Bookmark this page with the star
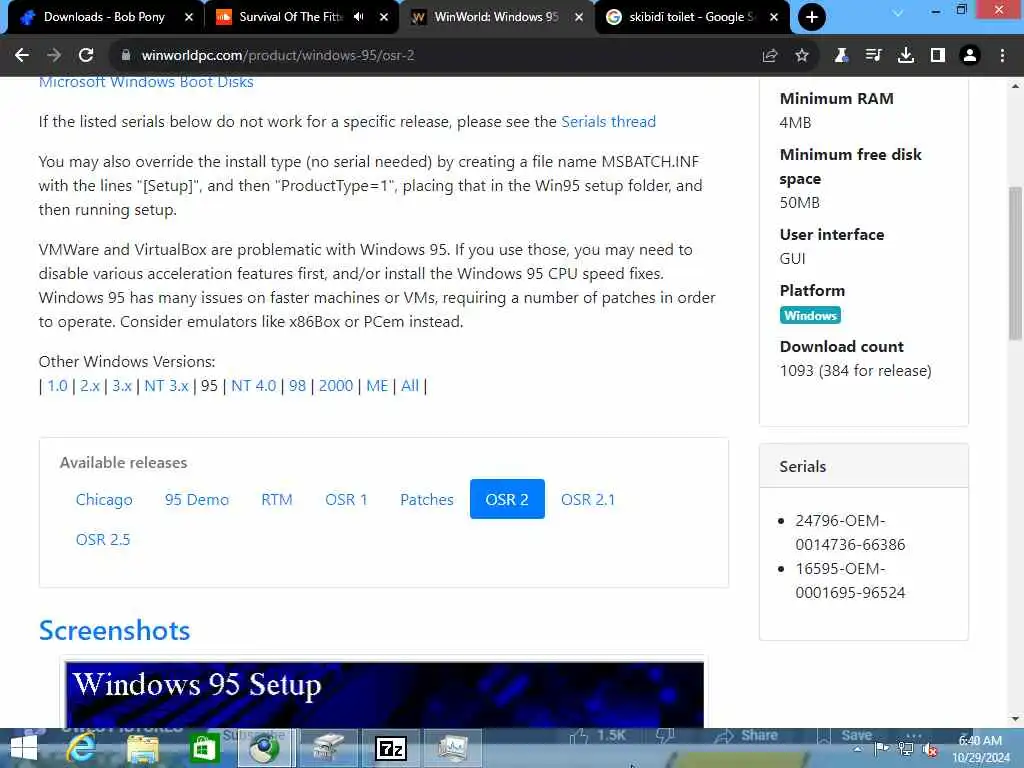 coord(802,56)
